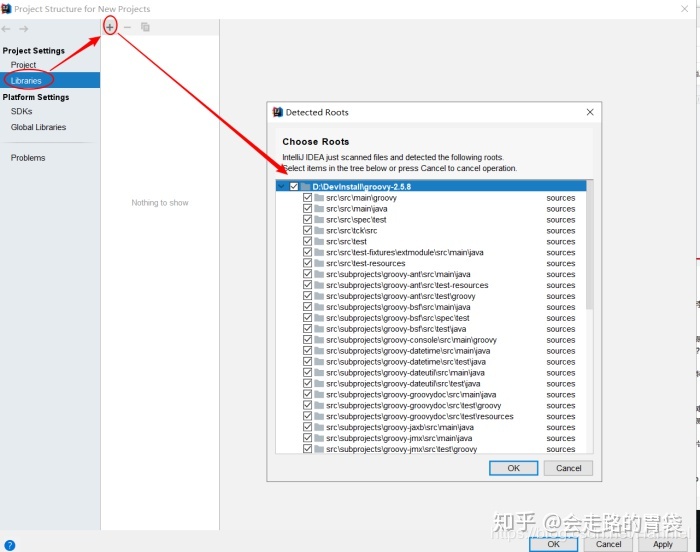The height and width of the screenshot is (552, 700).
Task: Go forward with the right arrow icon
Action: 24,29
